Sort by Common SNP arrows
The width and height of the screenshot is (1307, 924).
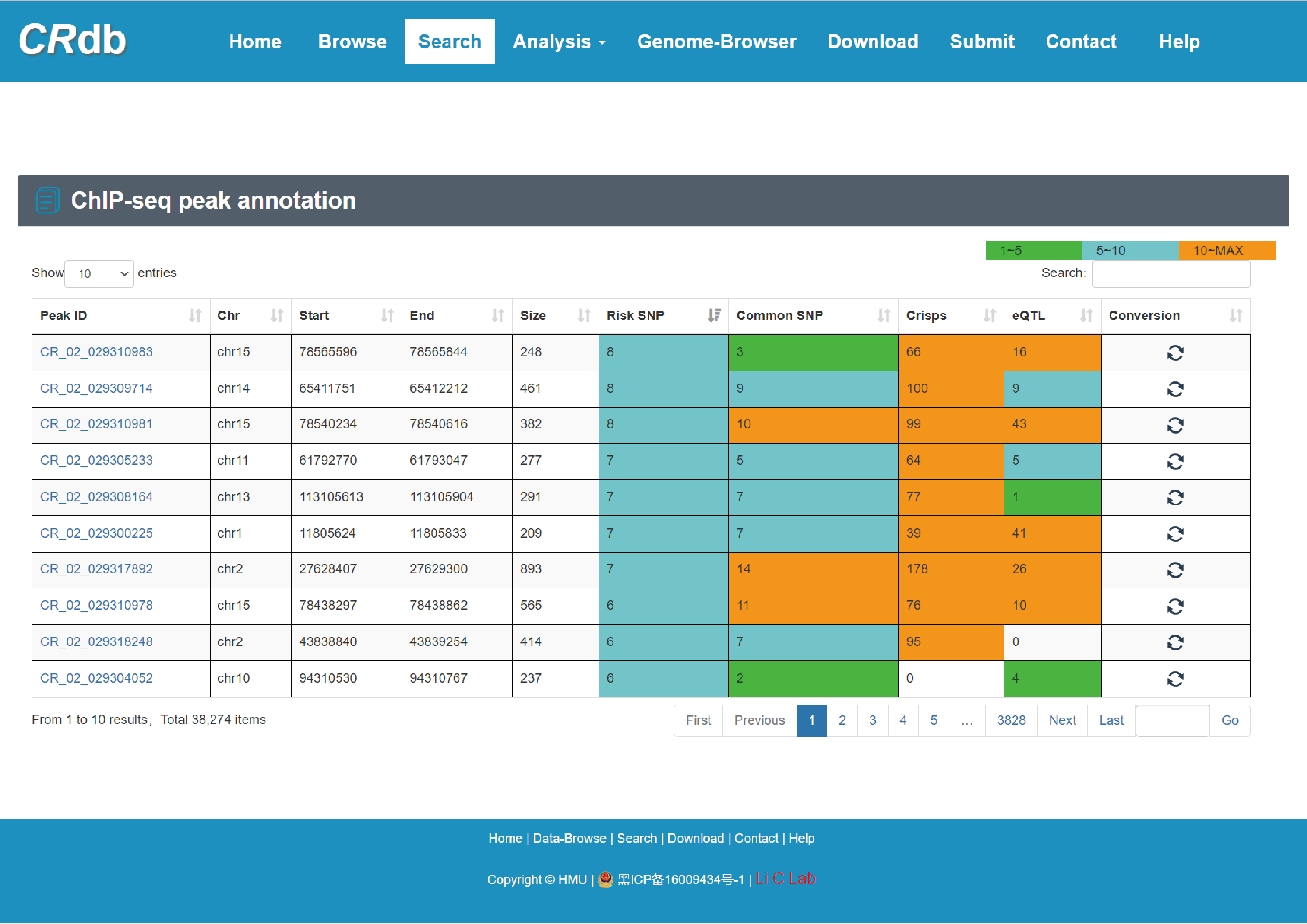(883, 316)
